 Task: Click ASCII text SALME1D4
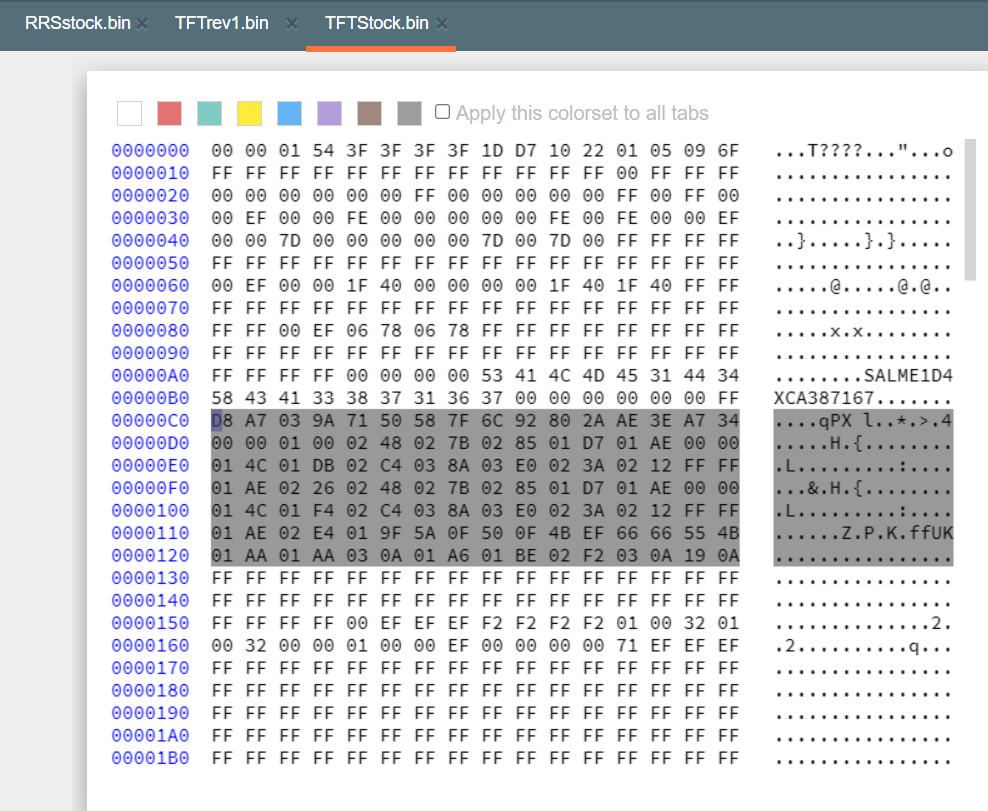[x=908, y=376]
